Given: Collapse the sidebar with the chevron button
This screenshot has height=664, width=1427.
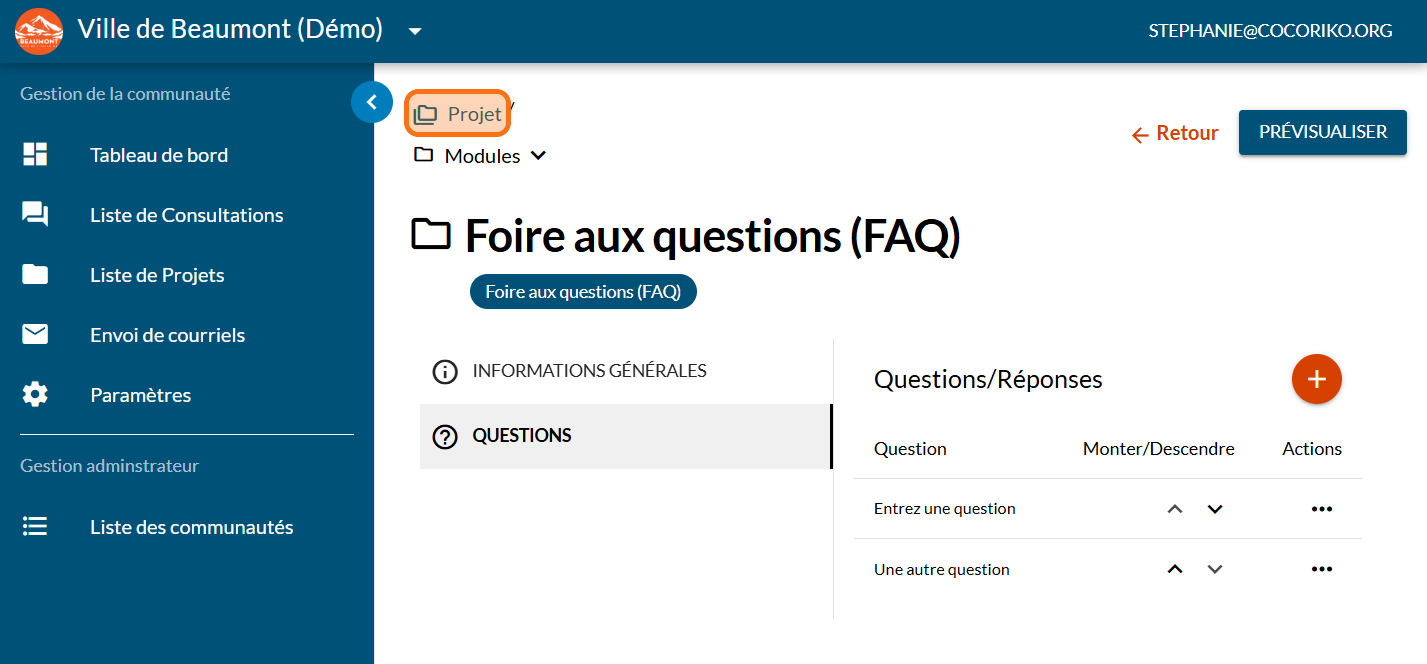Looking at the screenshot, I should coord(372,101).
